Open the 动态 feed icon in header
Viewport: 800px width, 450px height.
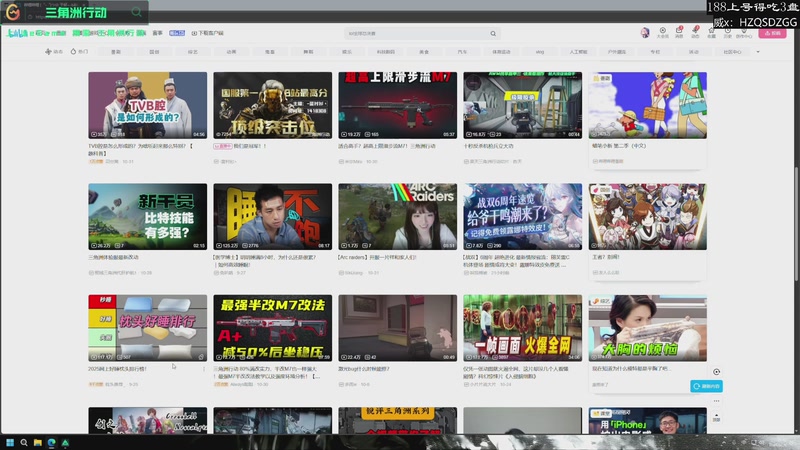click(695, 33)
